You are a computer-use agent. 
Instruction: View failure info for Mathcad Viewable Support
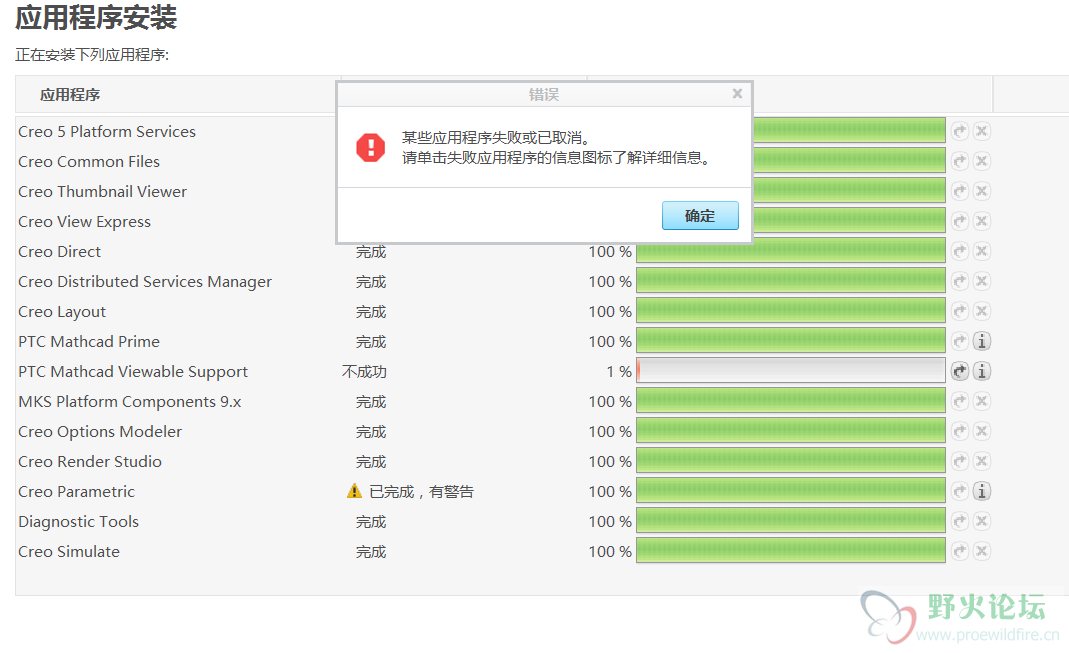click(982, 371)
